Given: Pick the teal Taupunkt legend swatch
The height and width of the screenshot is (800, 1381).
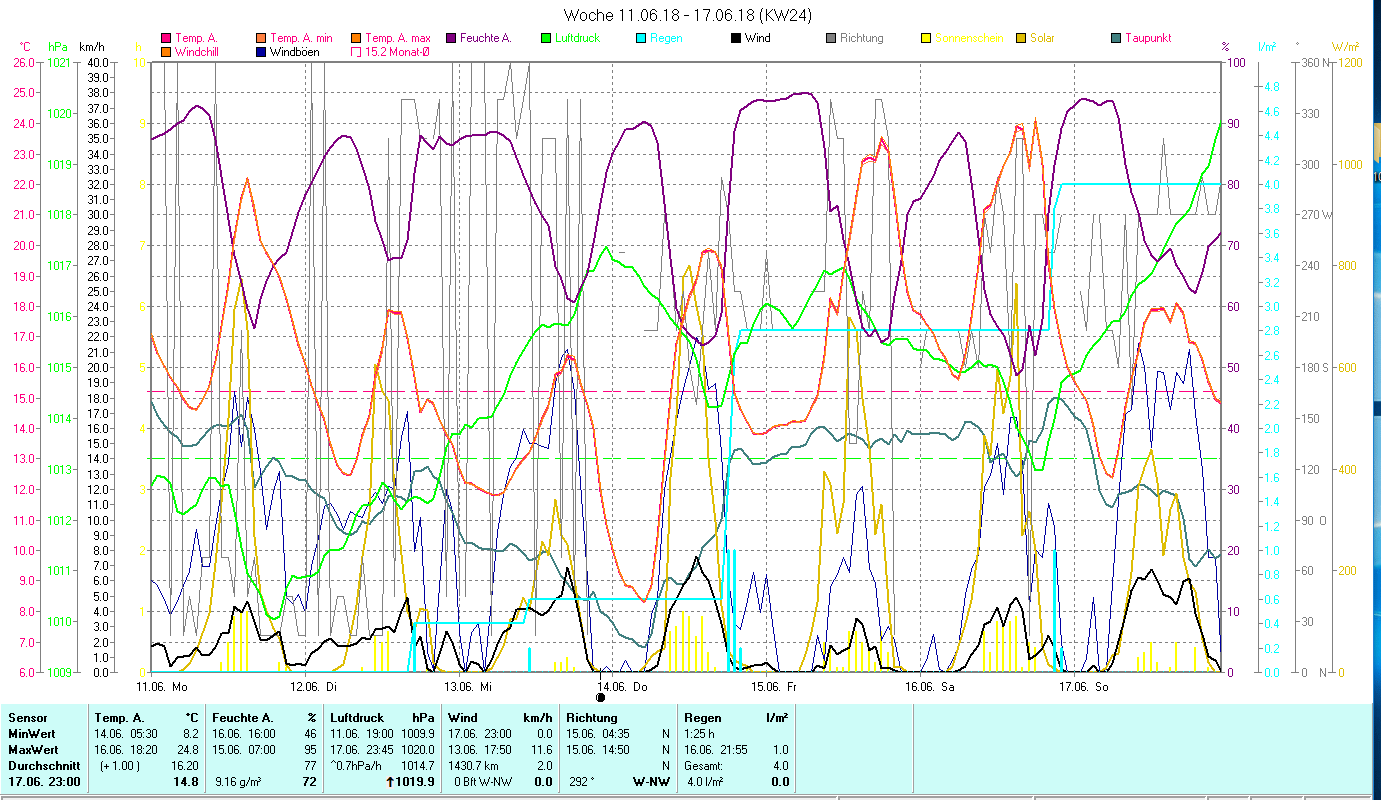Looking at the screenshot, I should click(1116, 38).
